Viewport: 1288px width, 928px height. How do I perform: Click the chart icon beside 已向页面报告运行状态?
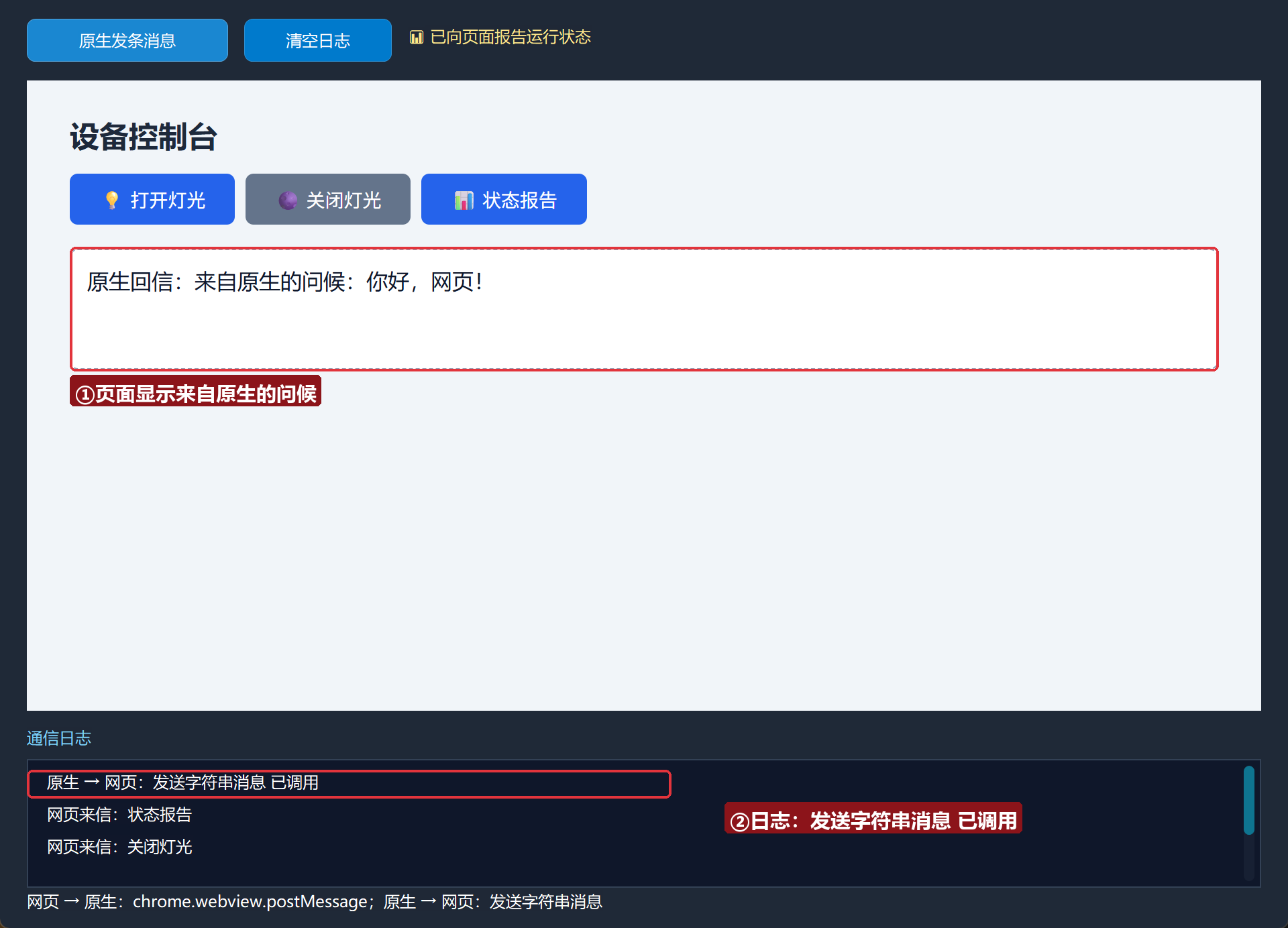tap(417, 38)
